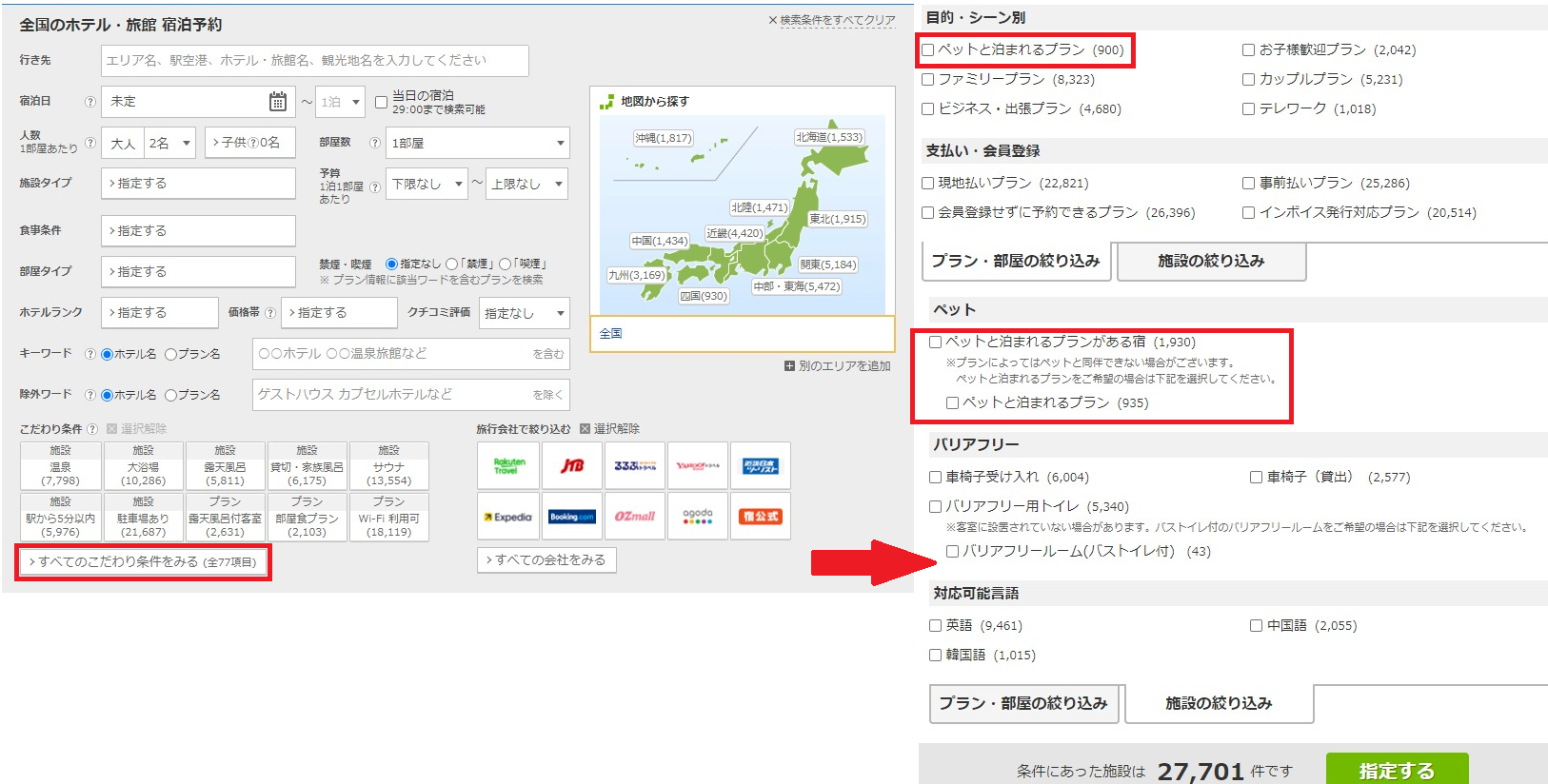The height and width of the screenshot is (784, 1548).
Task: Select the Rakuten Travel logo filter
Action: click(507, 465)
